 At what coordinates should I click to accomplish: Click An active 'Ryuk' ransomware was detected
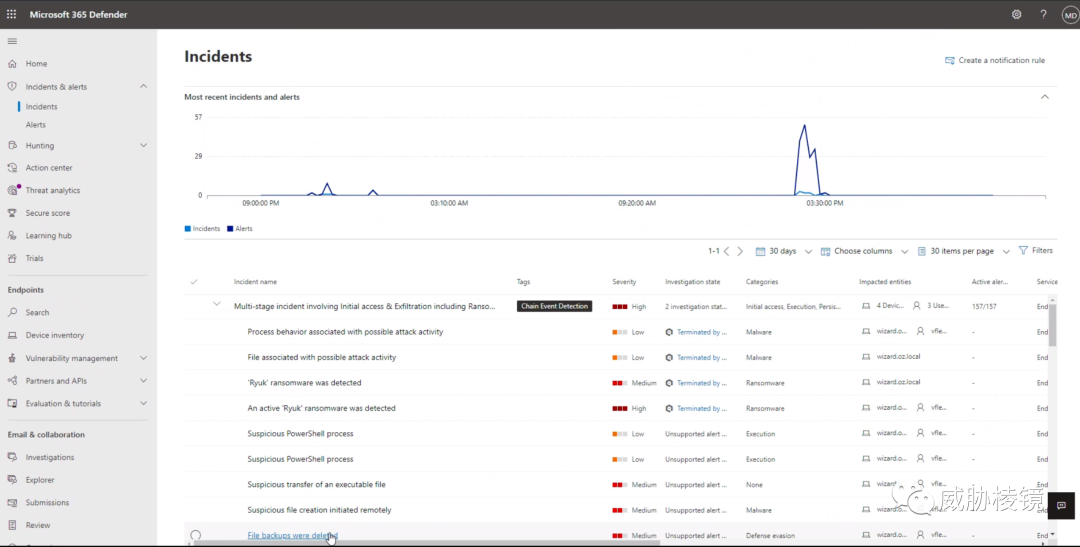(322, 409)
